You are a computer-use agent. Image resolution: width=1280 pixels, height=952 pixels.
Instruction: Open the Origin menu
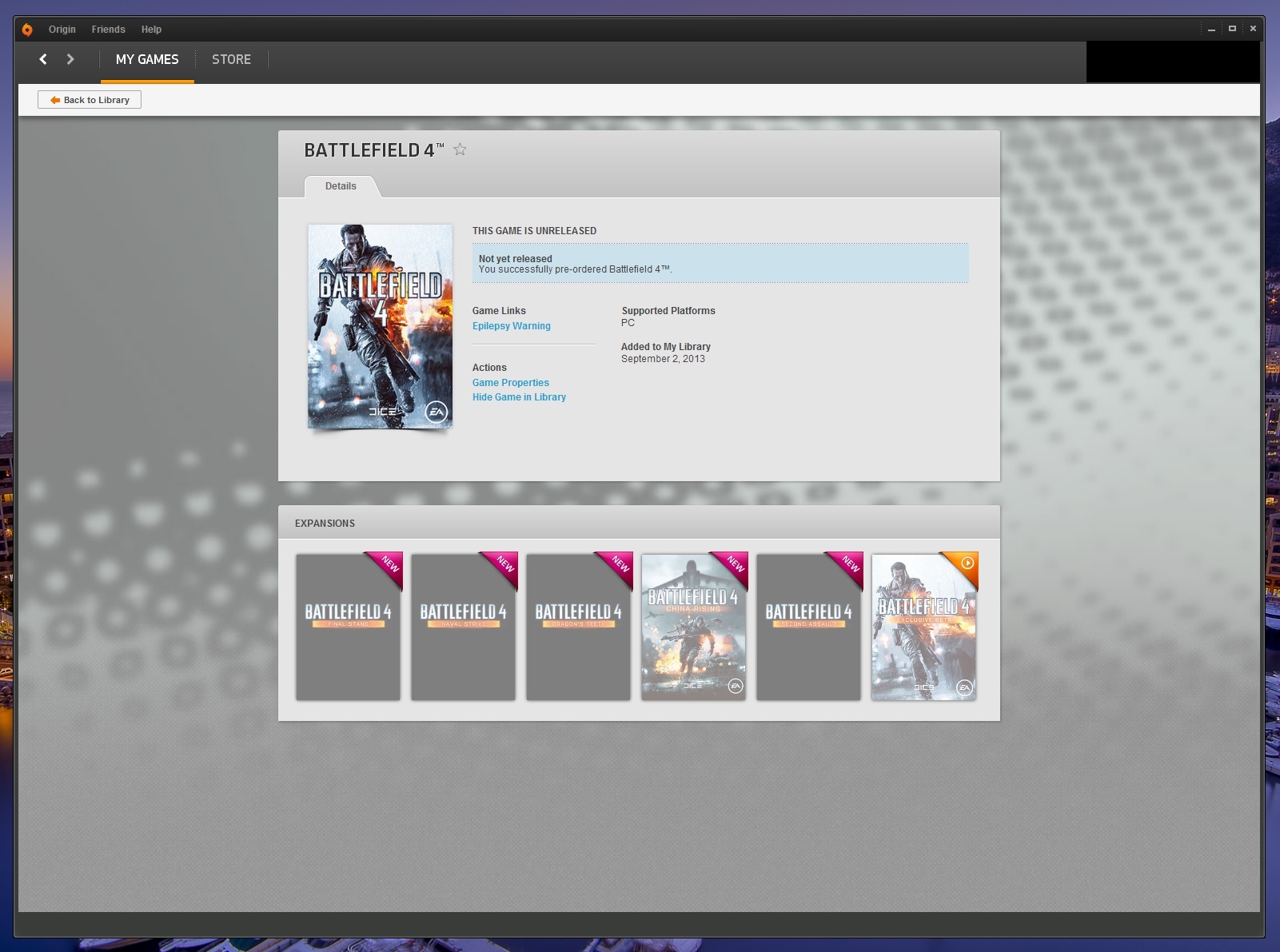click(x=62, y=30)
